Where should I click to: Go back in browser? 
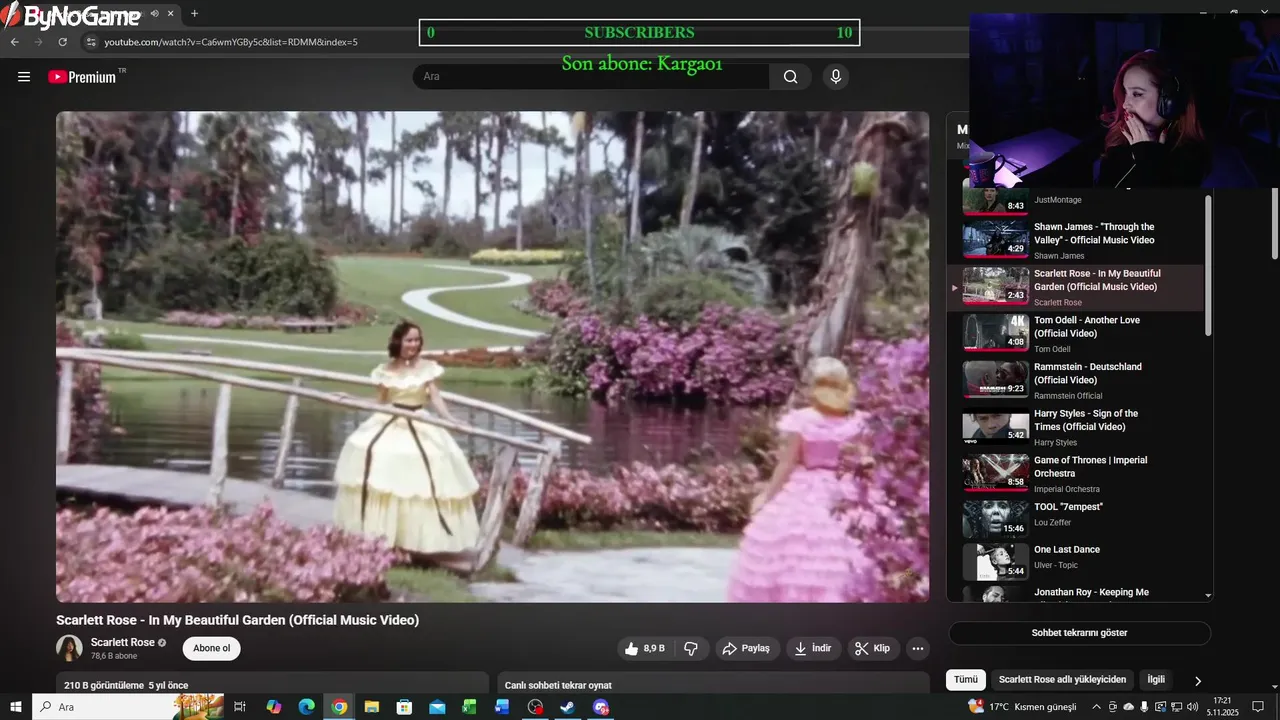(x=14, y=42)
